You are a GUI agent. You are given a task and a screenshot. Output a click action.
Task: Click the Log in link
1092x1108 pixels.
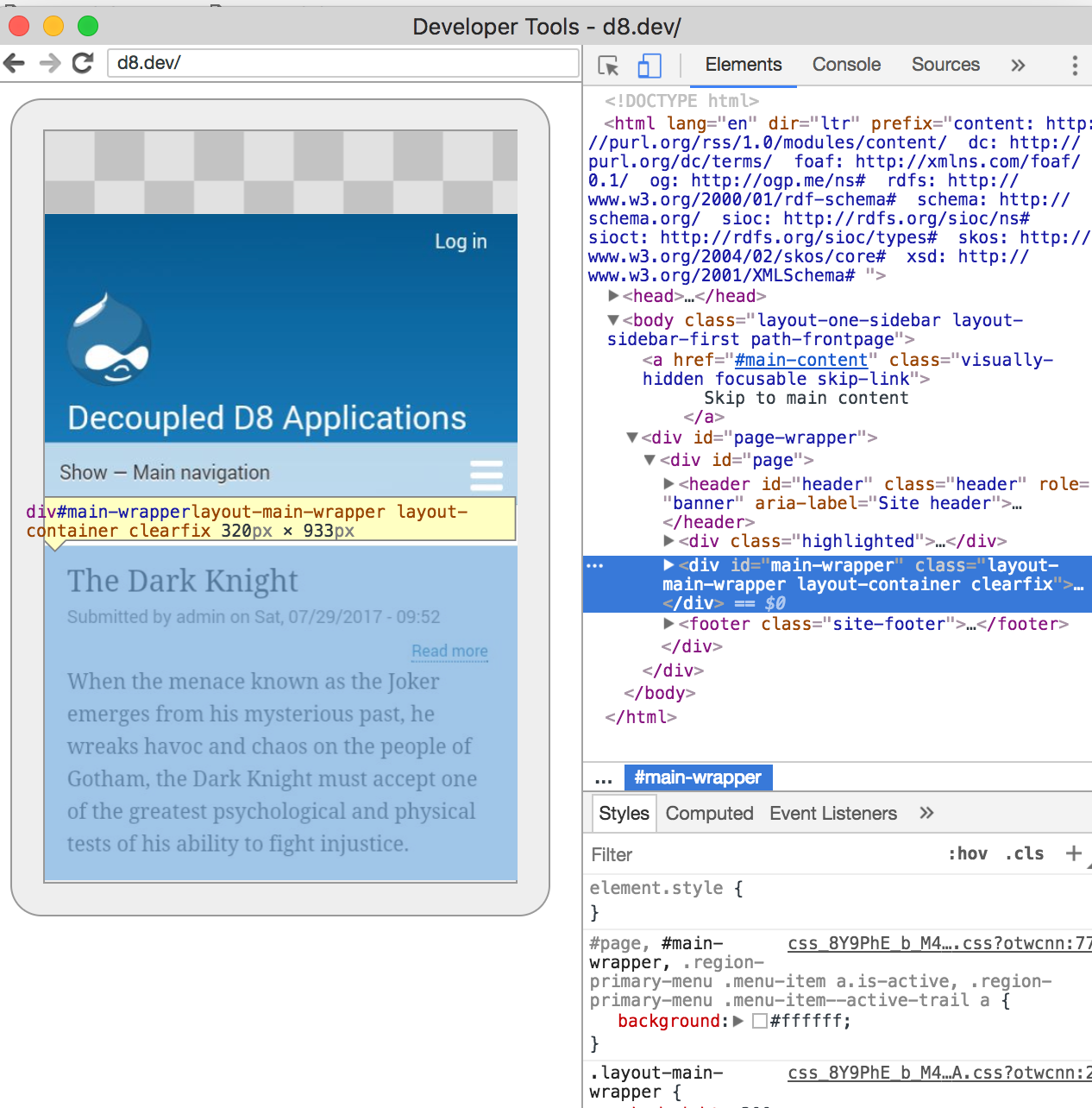461,242
